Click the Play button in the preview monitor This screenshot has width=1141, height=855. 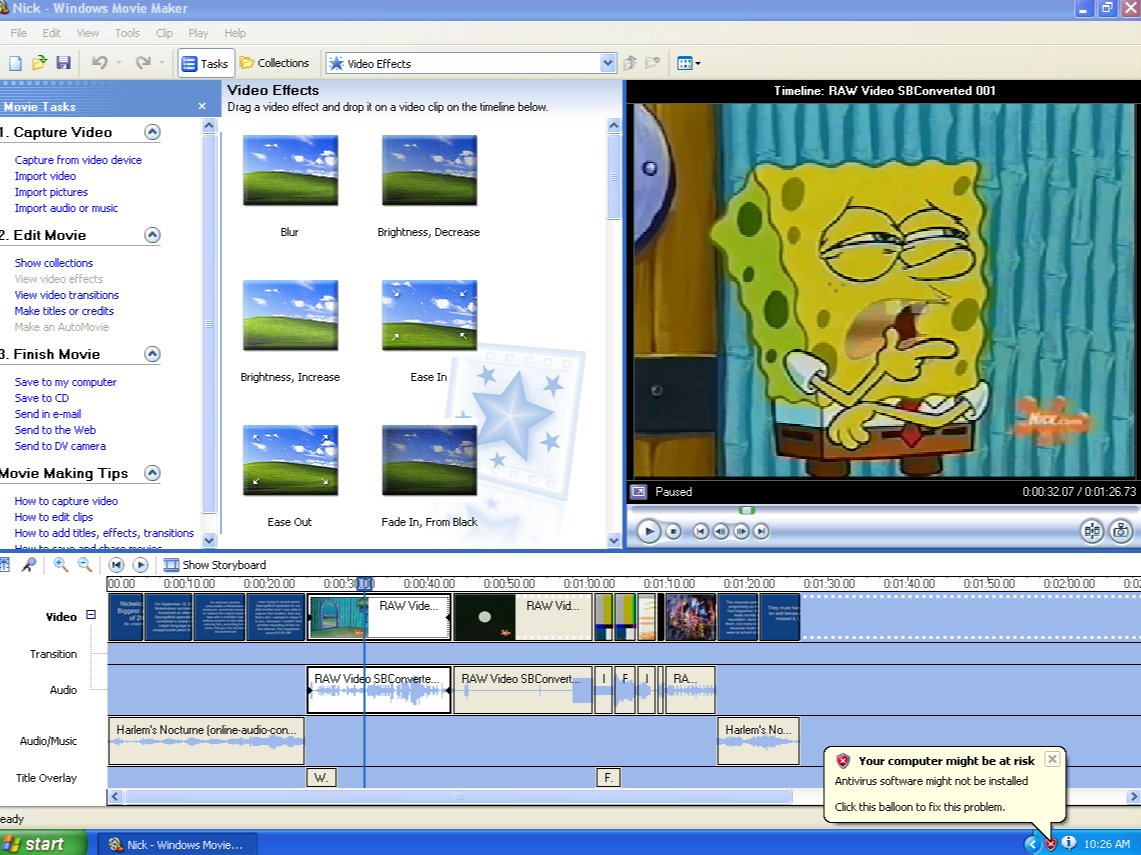point(648,532)
